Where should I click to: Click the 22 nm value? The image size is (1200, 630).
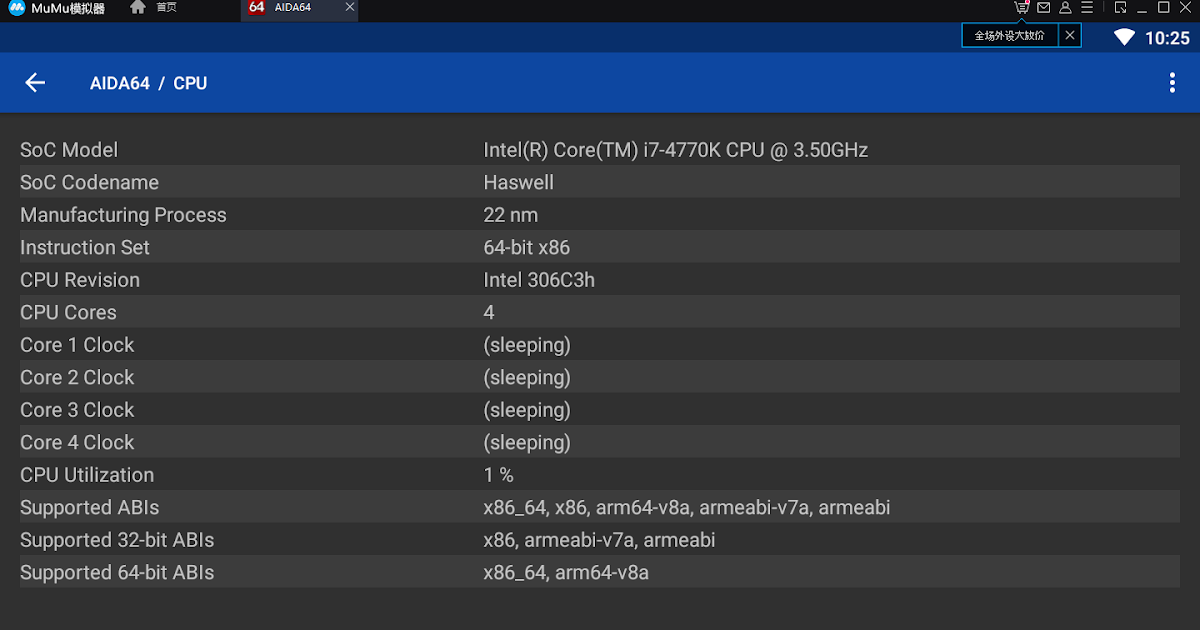click(x=510, y=215)
